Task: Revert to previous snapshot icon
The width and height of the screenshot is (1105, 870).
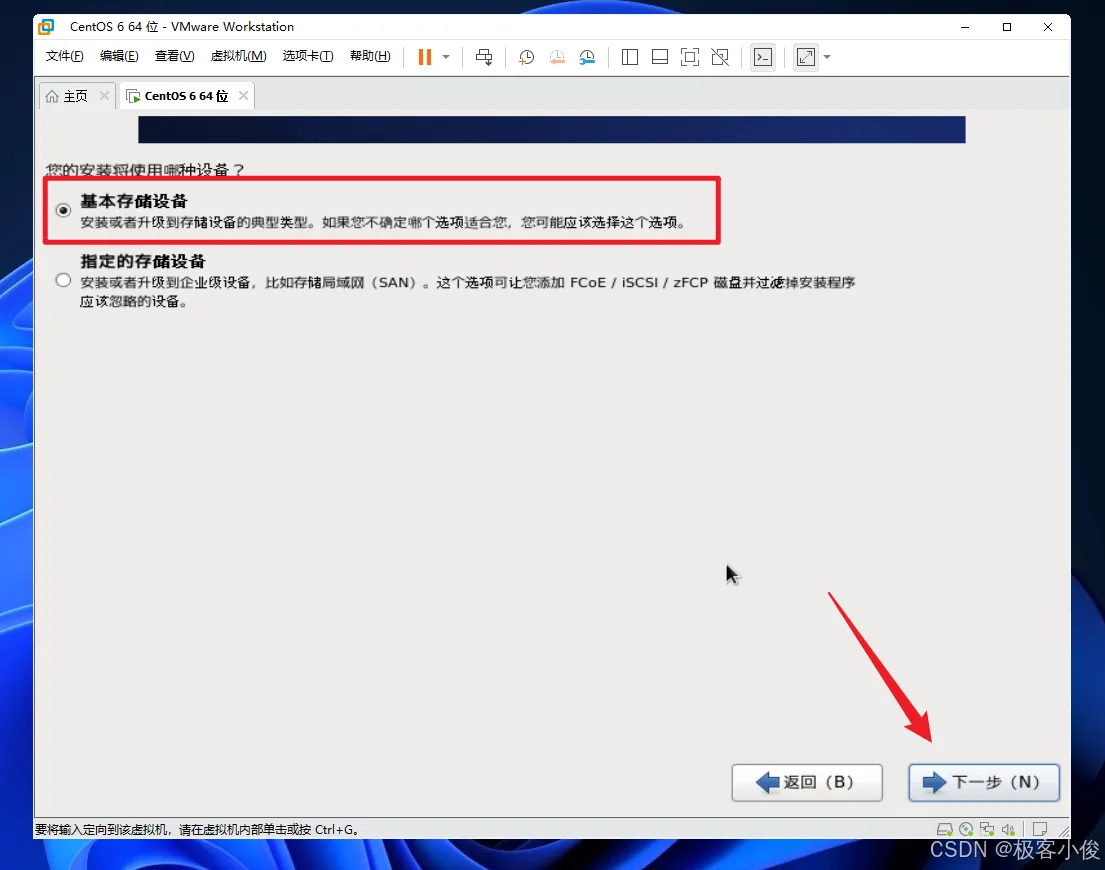Action: coord(557,57)
